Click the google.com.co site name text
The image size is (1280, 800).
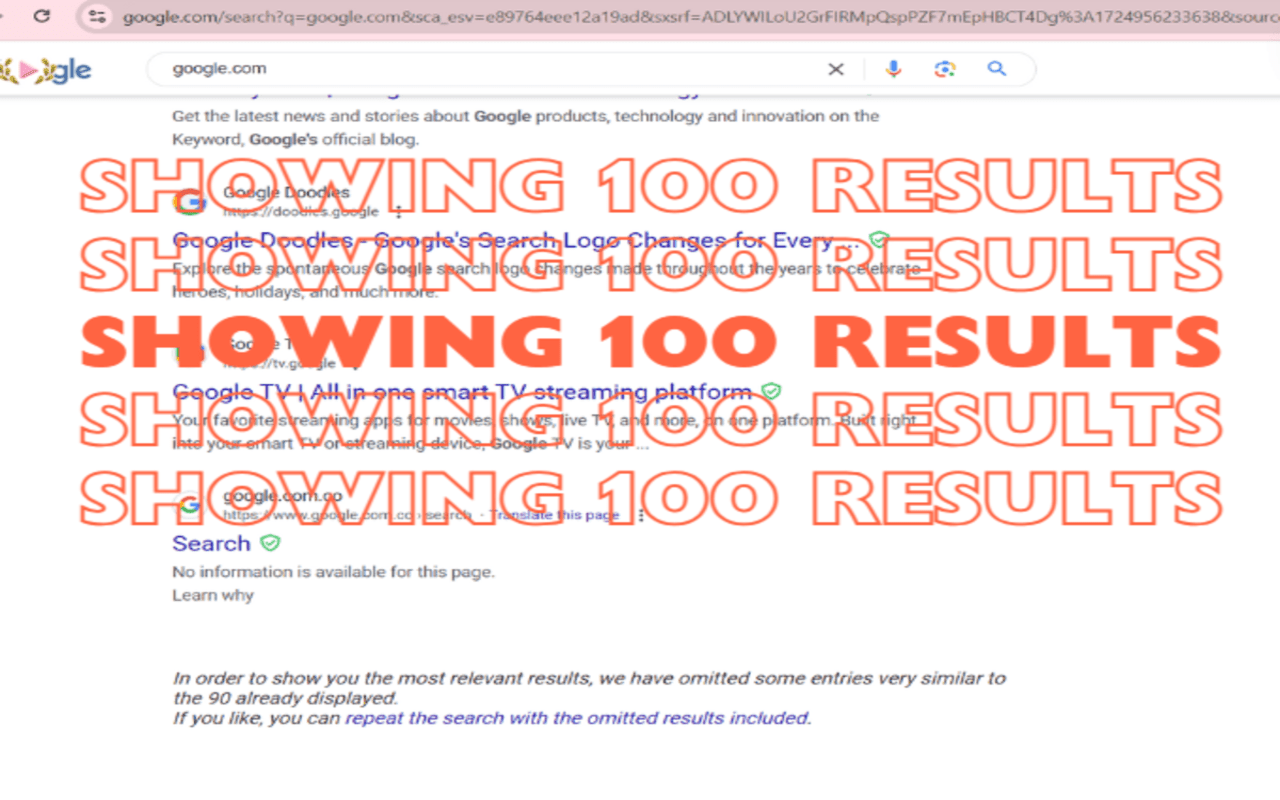(x=283, y=496)
